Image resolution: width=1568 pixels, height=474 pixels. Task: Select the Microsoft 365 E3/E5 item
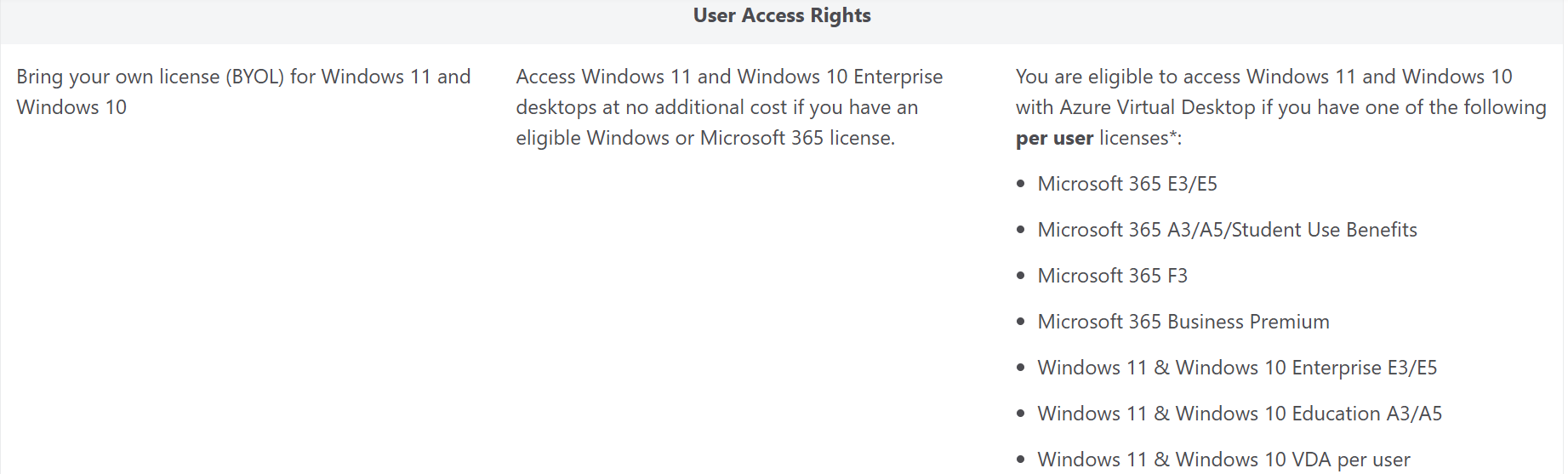click(x=1127, y=184)
